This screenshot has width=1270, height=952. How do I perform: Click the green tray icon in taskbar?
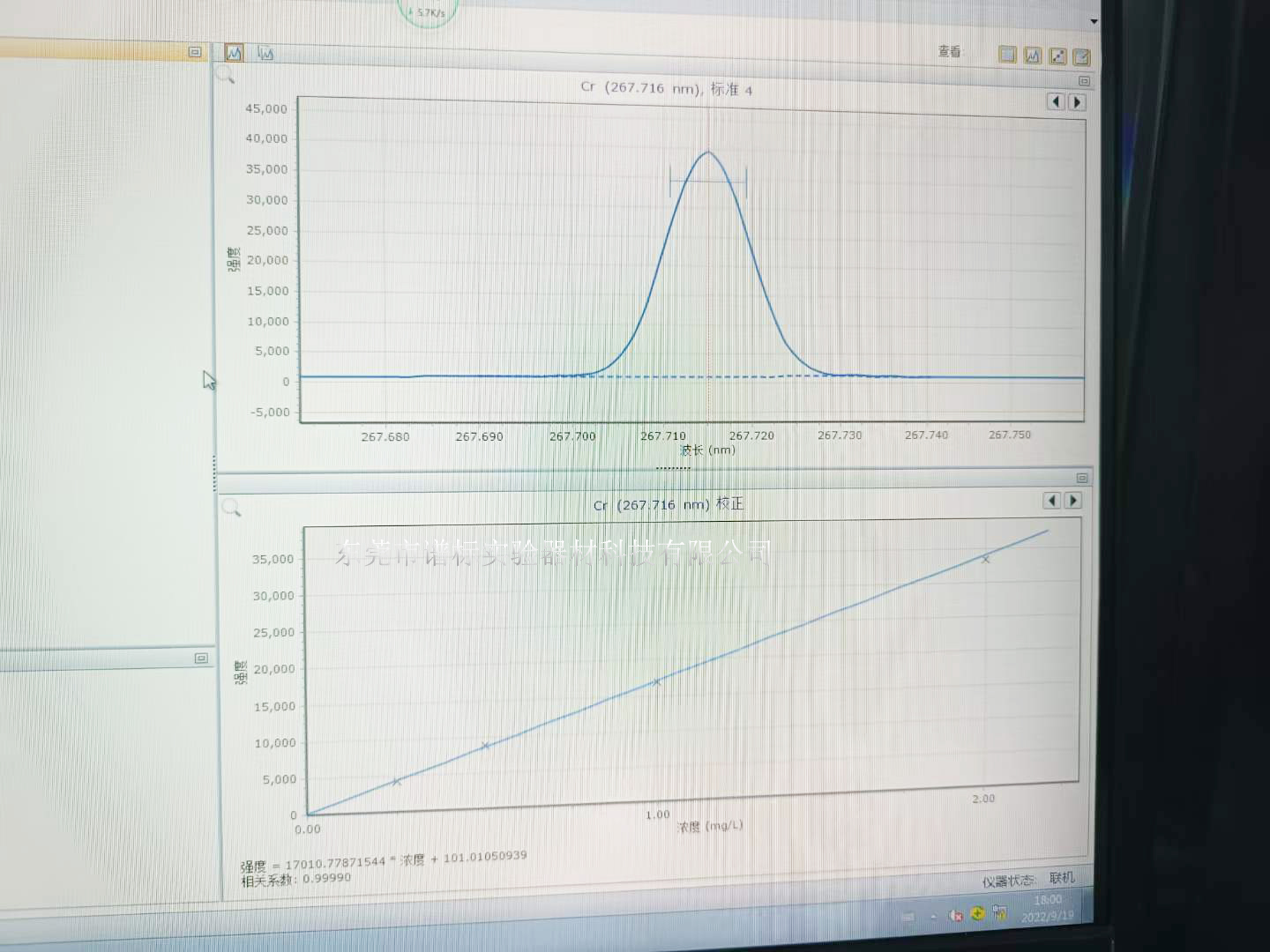pyautogui.click(x=977, y=913)
